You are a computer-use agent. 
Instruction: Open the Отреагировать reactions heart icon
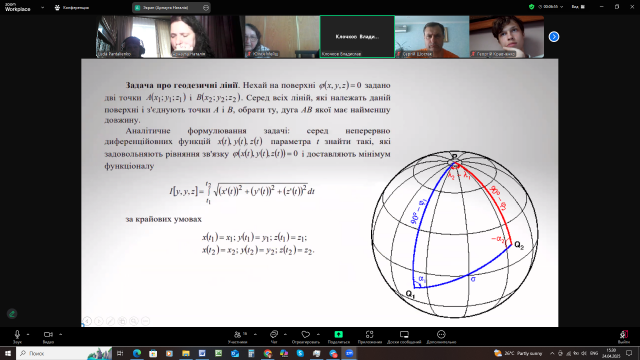point(306,337)
